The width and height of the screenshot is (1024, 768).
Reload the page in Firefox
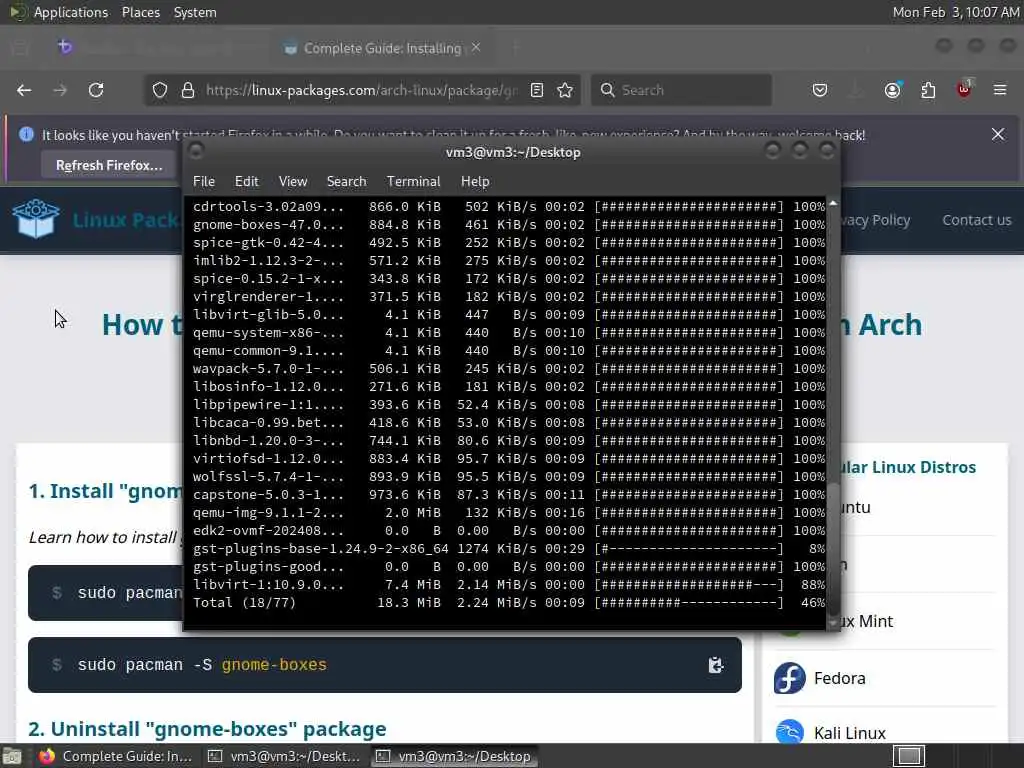(96, 90)
